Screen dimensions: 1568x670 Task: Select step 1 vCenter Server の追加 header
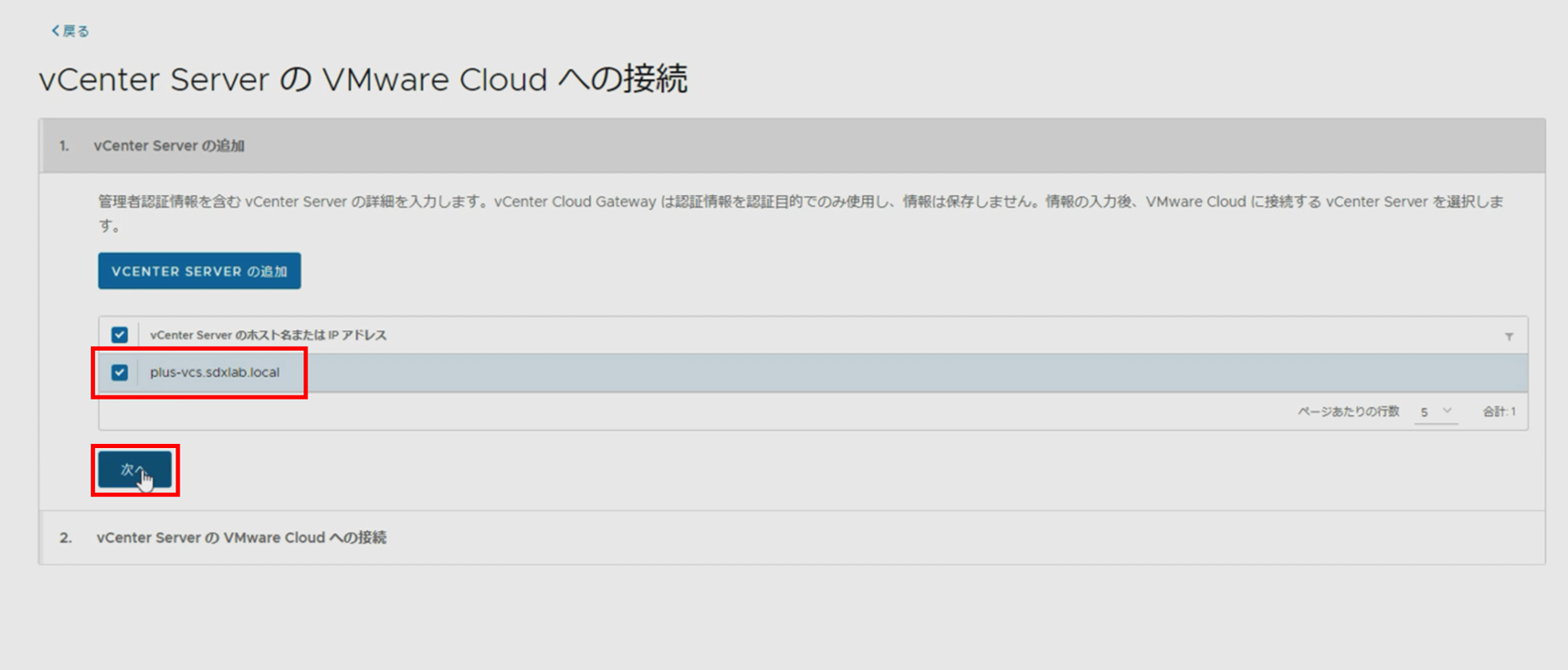pos(792,146)
